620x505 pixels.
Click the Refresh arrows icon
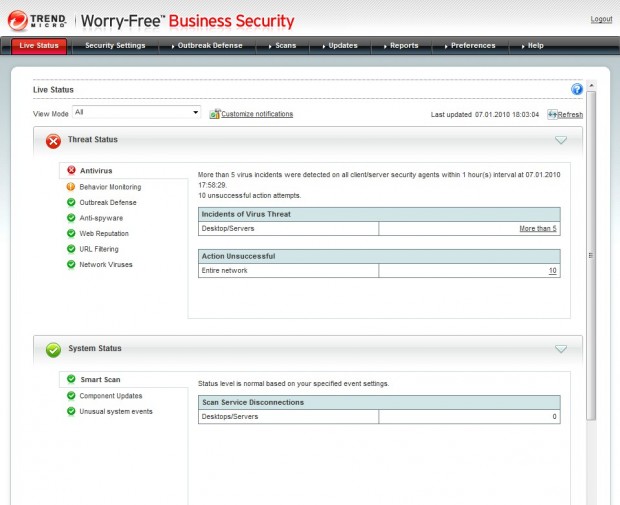click(552, 115)
